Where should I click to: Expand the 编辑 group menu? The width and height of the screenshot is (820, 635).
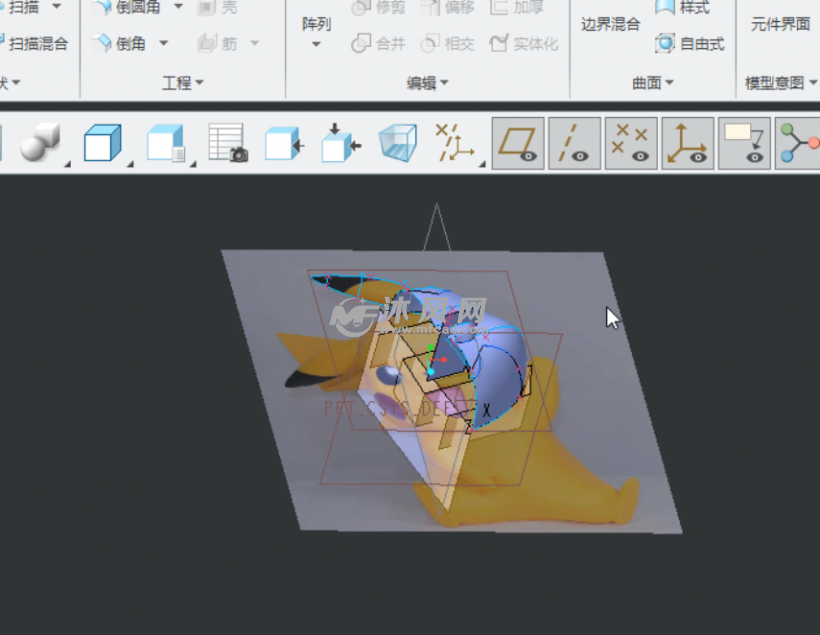pyautogui.click(x=427, y=83)
